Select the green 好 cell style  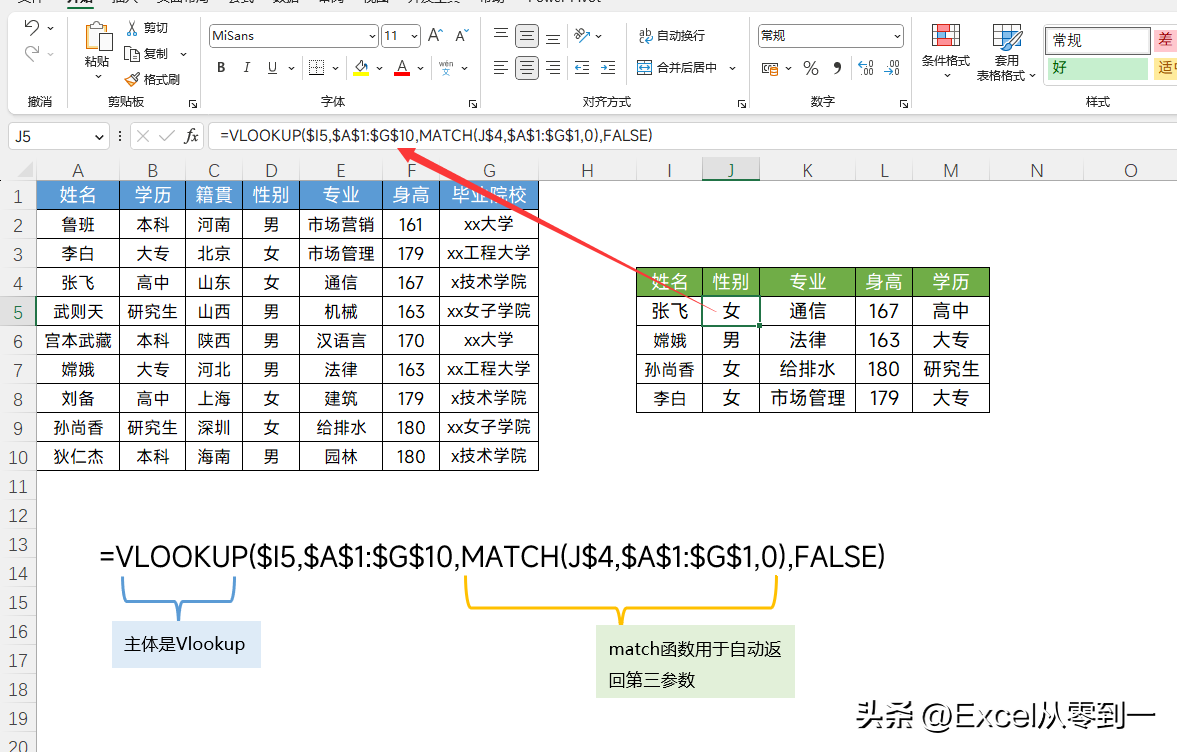[1097, 68]
